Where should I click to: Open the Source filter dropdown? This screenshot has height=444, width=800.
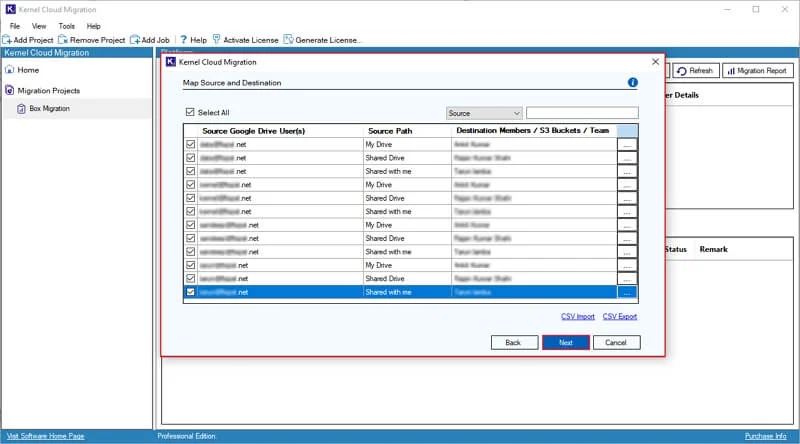click(x=484, y=113)
